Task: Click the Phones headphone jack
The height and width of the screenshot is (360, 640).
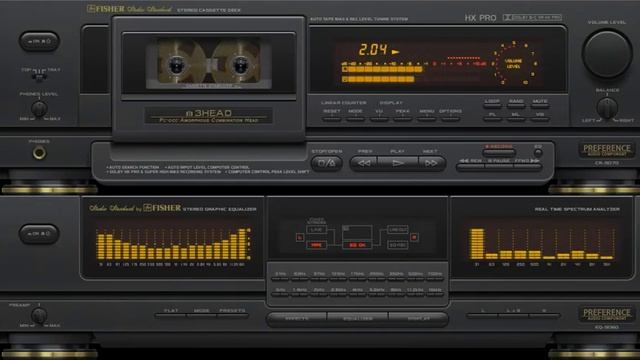Action: 39,153
